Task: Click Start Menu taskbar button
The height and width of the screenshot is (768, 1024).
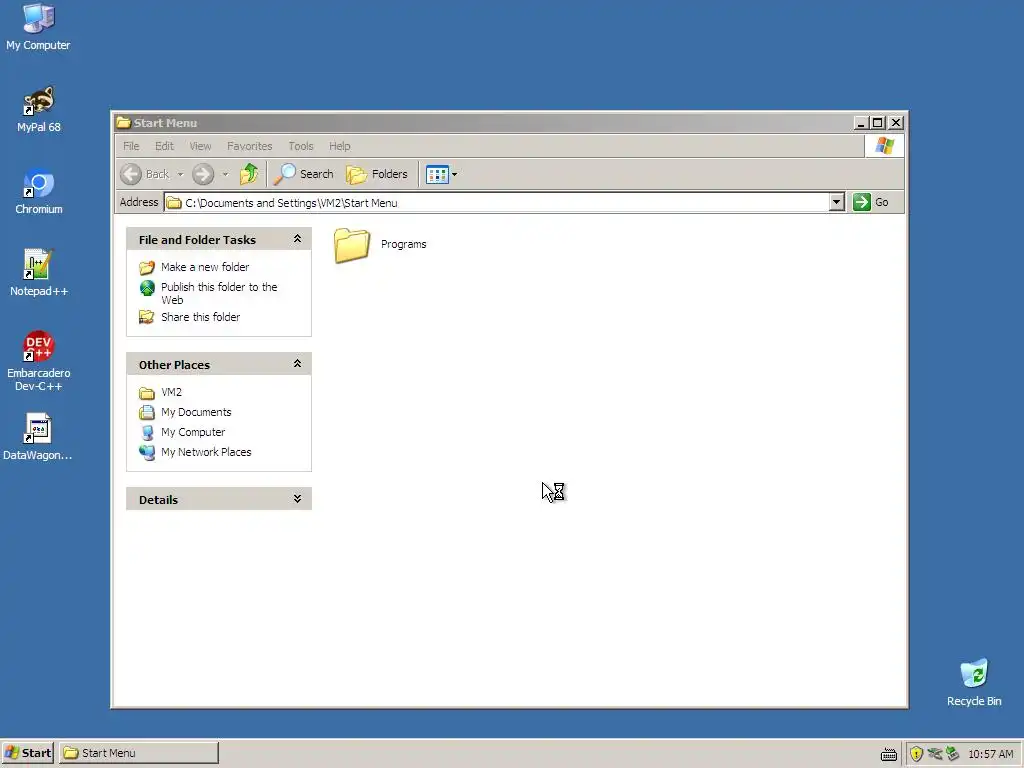Action: tap(139, 753)
